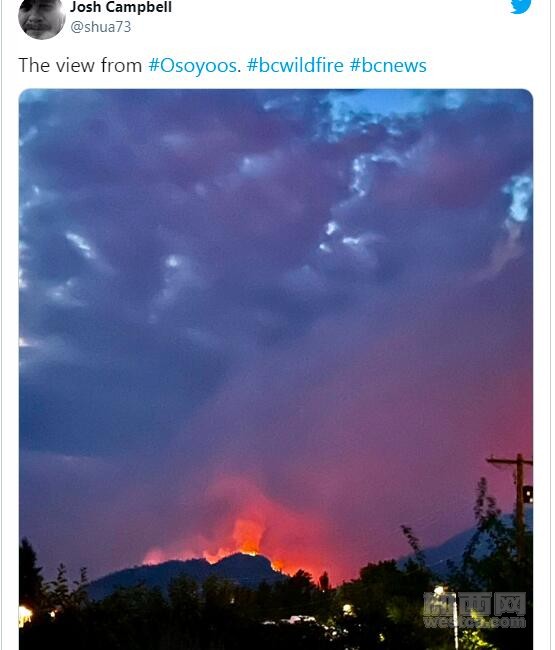Screen dimensions: 555x650
Task: Click the street light at photo's left edge
Action: tap(25, 614)
